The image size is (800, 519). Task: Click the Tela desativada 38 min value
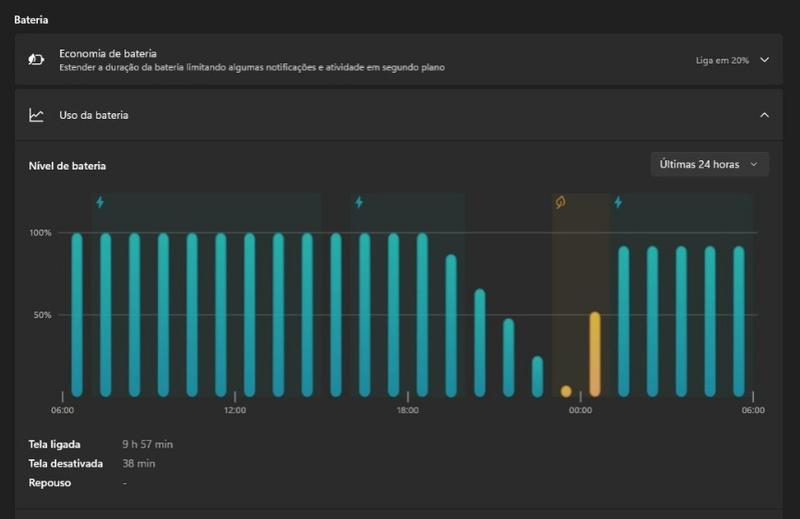click(138, 463)
